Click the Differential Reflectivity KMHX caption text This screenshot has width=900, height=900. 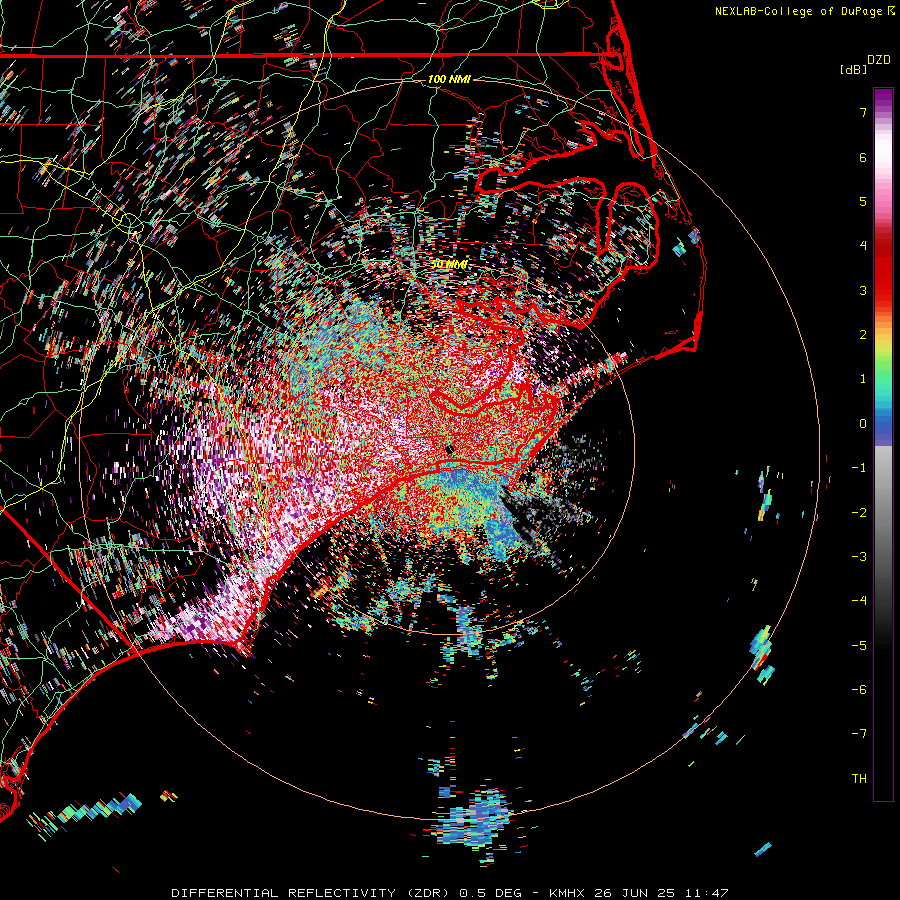(450, 893)
